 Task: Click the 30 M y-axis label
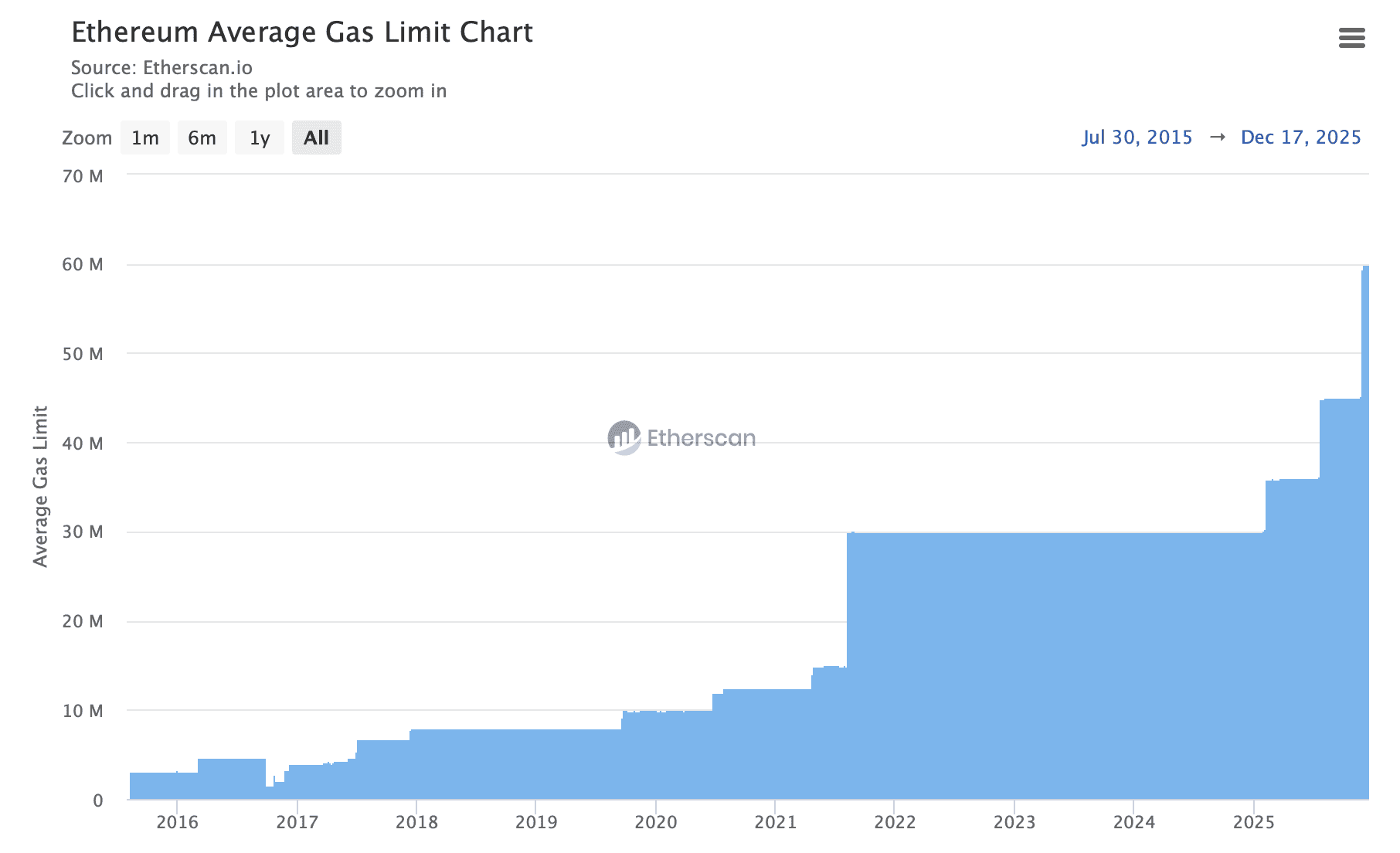click(x=83, y=532)
